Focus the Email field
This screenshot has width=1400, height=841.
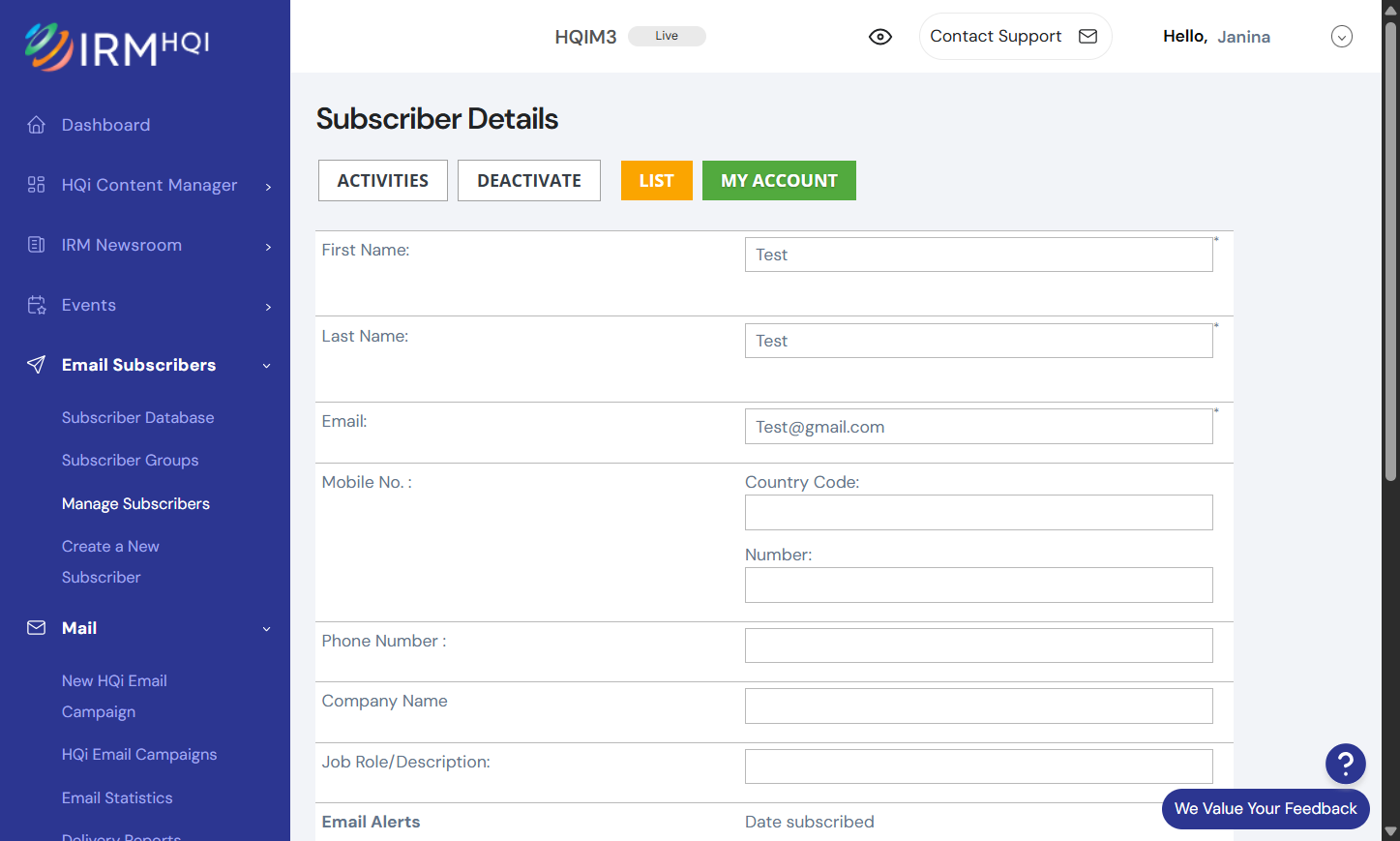pyautogui.click(x=979, y=427)
